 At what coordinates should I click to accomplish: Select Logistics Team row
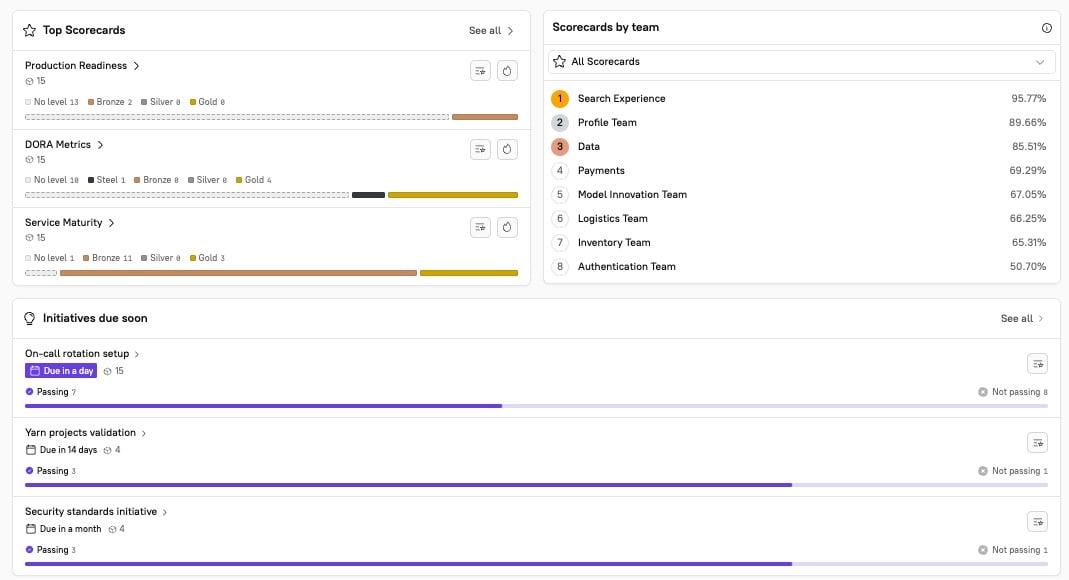(802, 219)
